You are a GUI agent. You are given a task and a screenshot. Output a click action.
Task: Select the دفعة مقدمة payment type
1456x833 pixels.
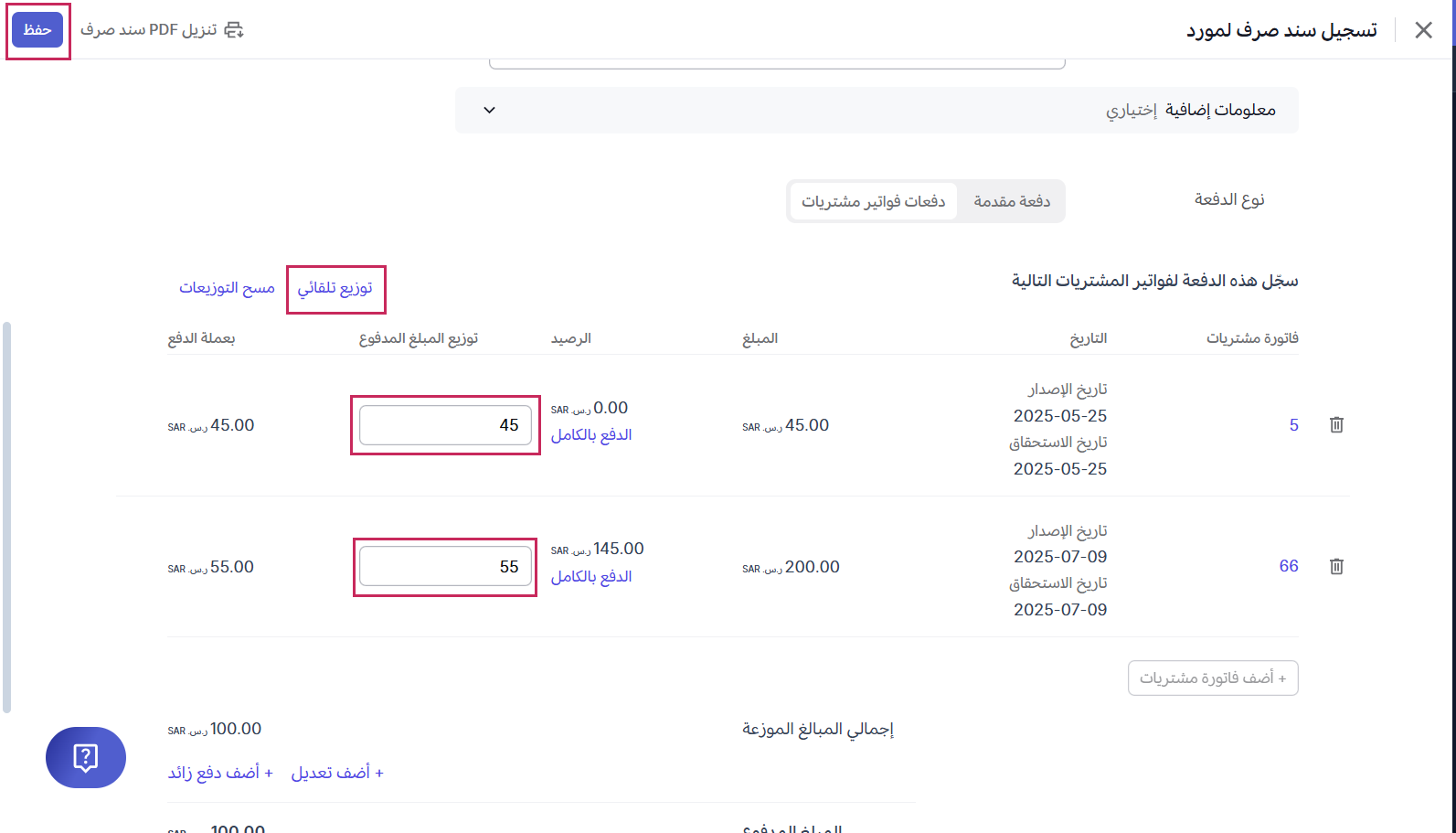click(1011, 201)
